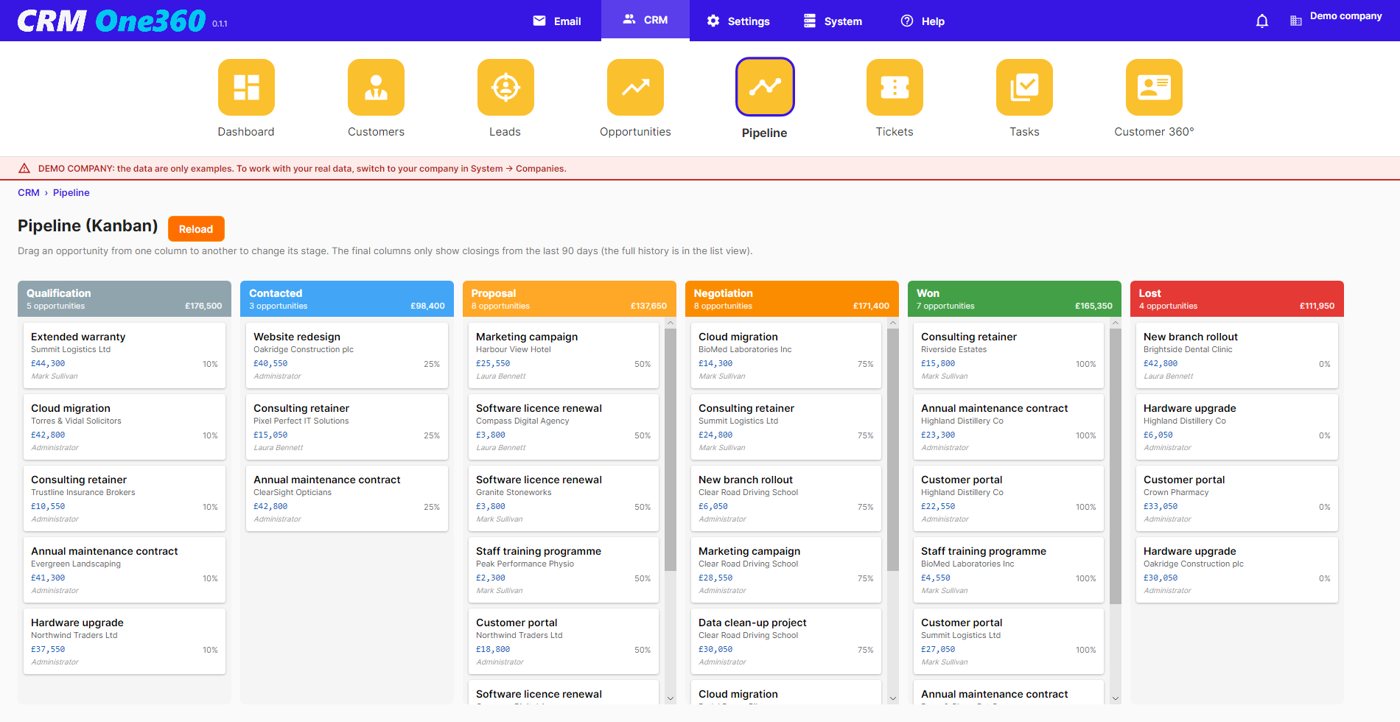Click the Proposal column scroll-down arrow
Image resolution: width=1400 pixels, height=722 pixels.
pyautogui.click(x=670, y=698)
